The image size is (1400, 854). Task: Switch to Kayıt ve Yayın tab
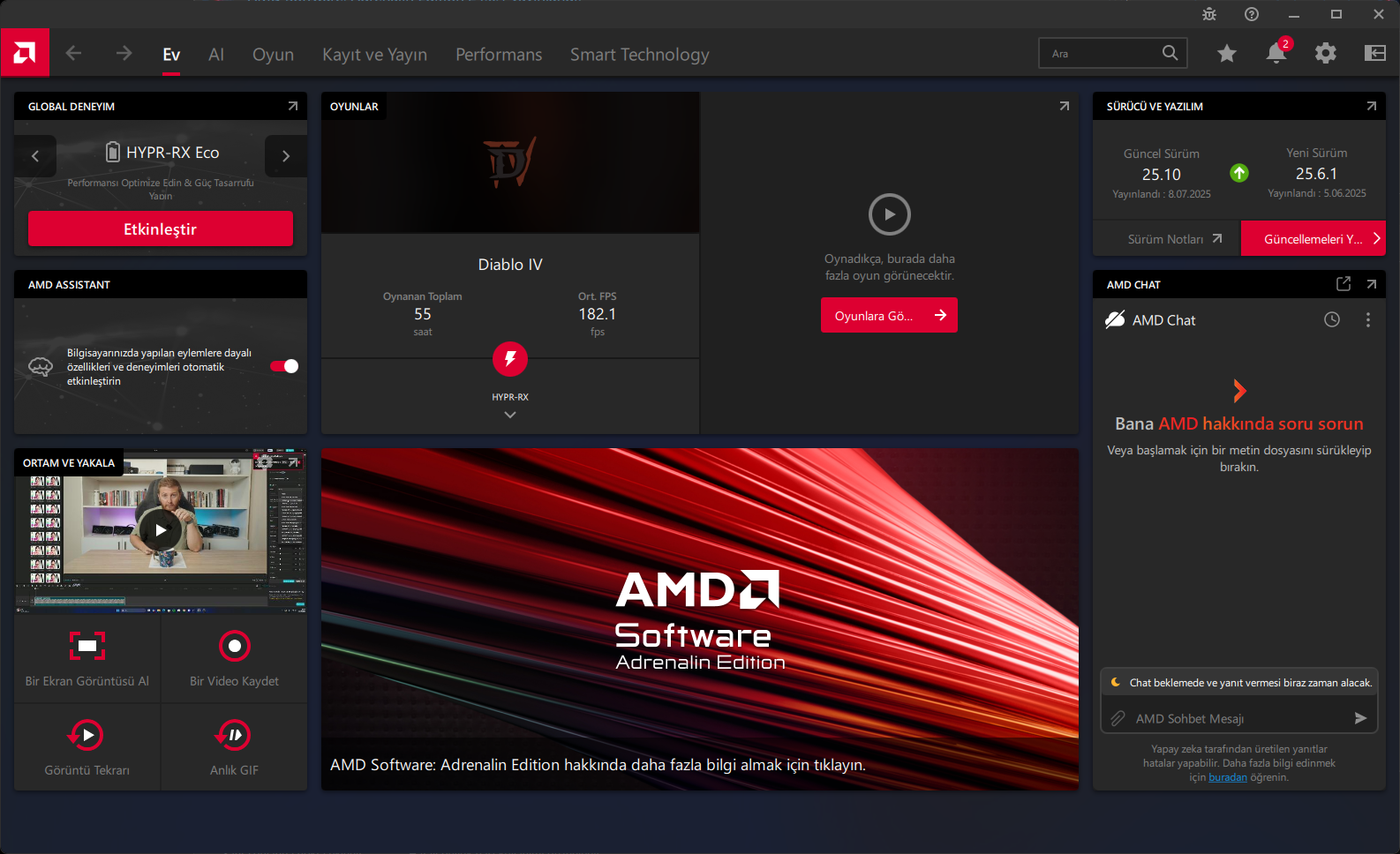pyautogui.click(x=374, y=55)
